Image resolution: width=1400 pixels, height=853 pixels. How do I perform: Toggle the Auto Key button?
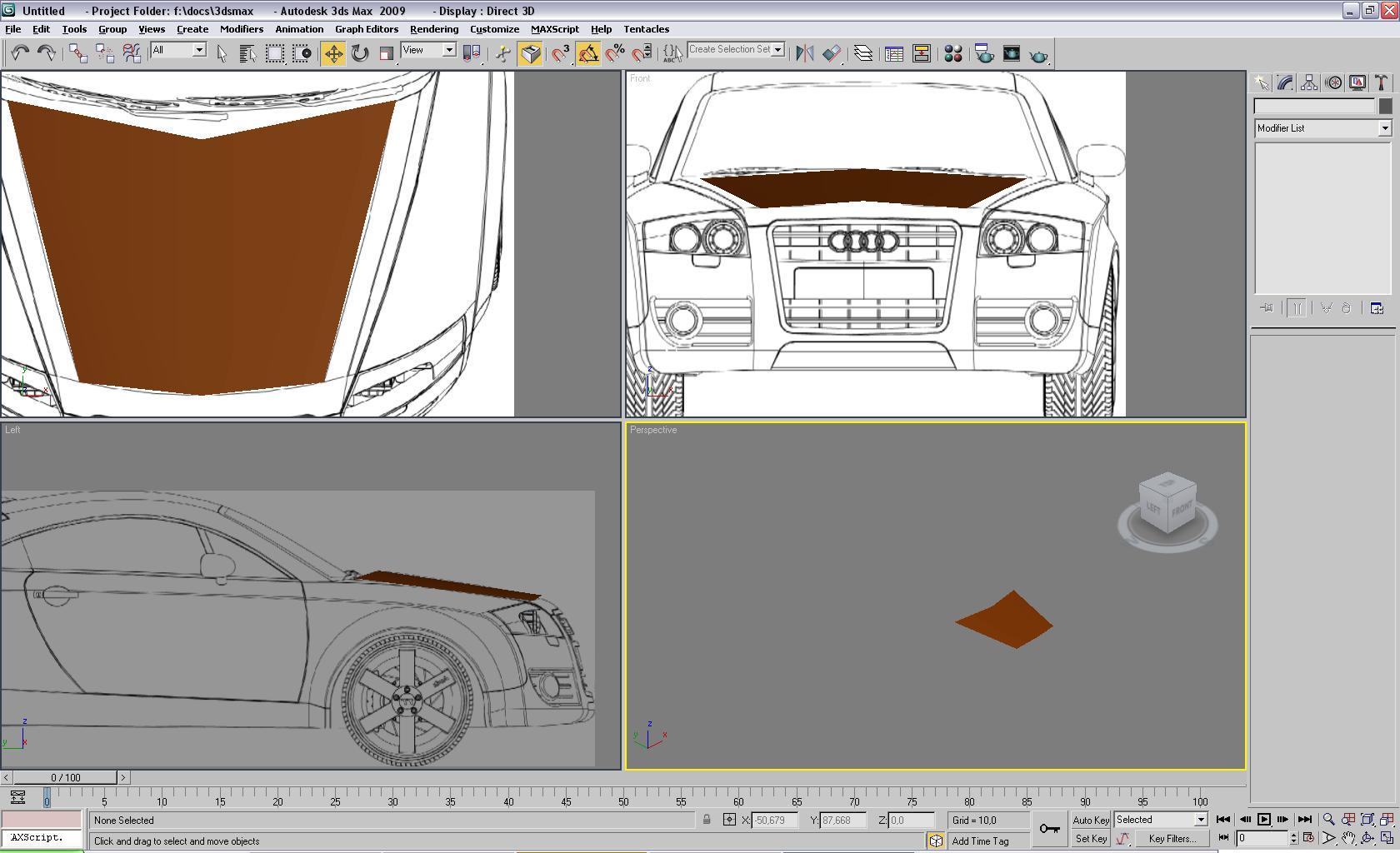coord(1091,821)
